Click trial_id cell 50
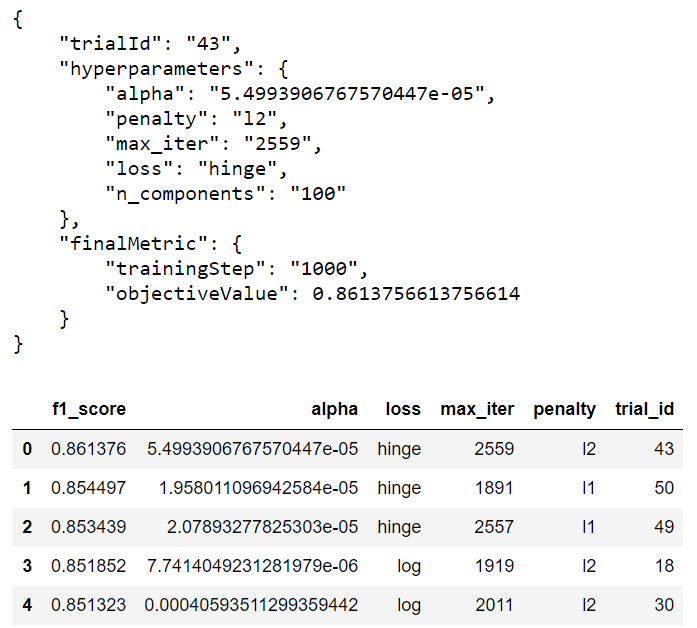The height and width of the screenshot is (628, 697). coord(664,488)
